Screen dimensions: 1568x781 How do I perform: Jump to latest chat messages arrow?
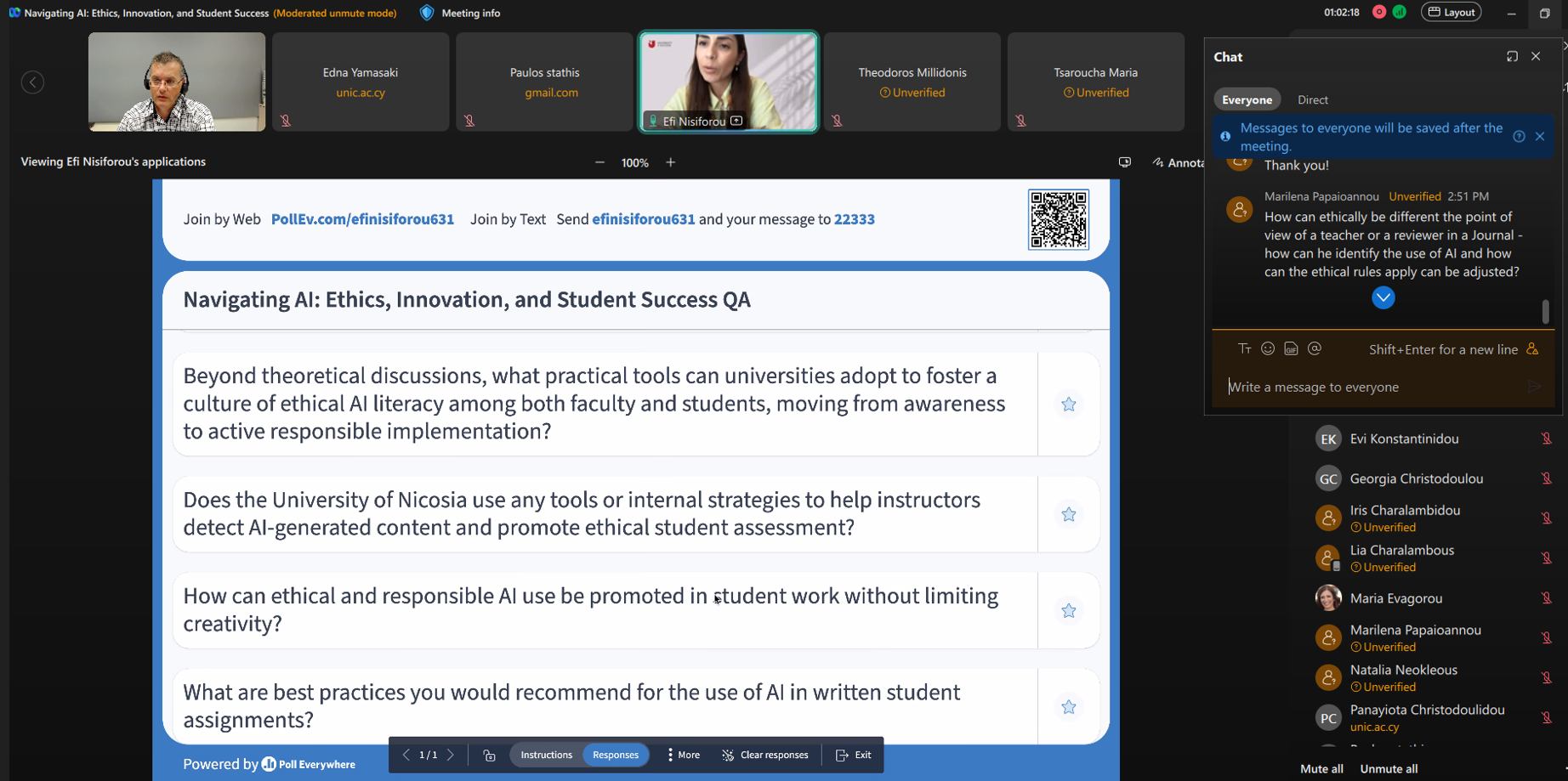[x=1383, y=297]
